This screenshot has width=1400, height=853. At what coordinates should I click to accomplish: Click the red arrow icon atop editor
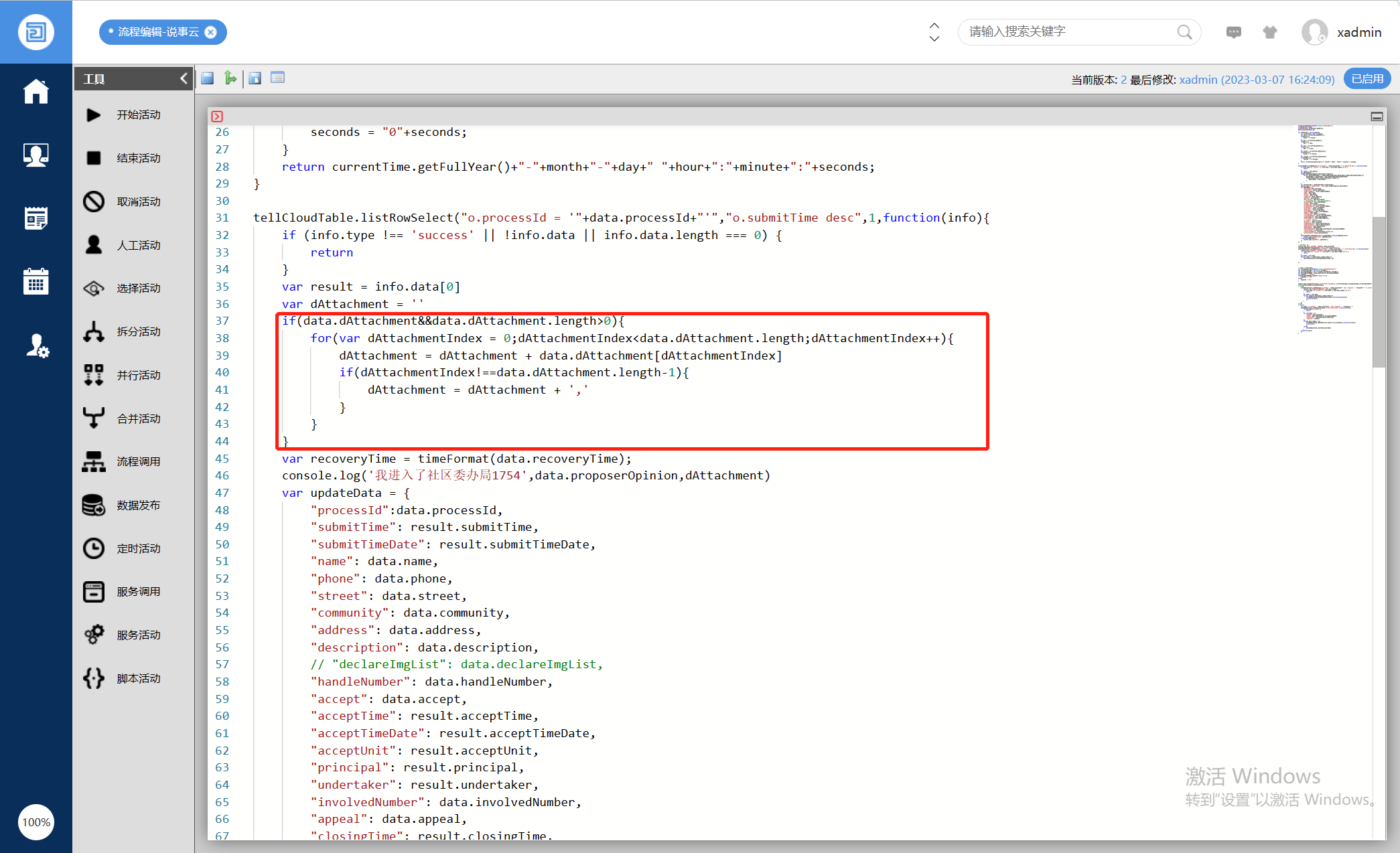tap(217, 117)
